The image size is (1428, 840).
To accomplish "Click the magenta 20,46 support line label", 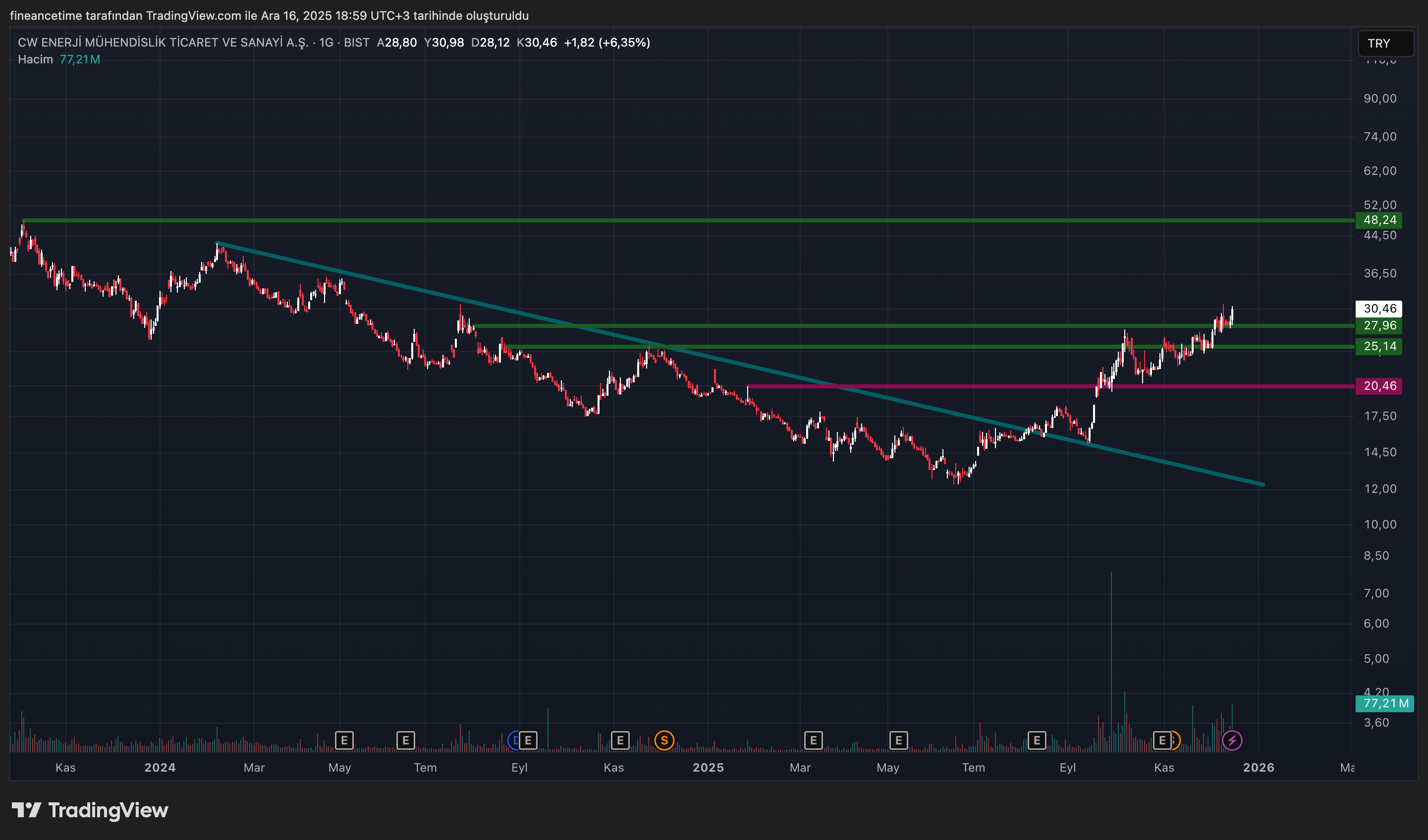I will click(x=1379, y=386).
